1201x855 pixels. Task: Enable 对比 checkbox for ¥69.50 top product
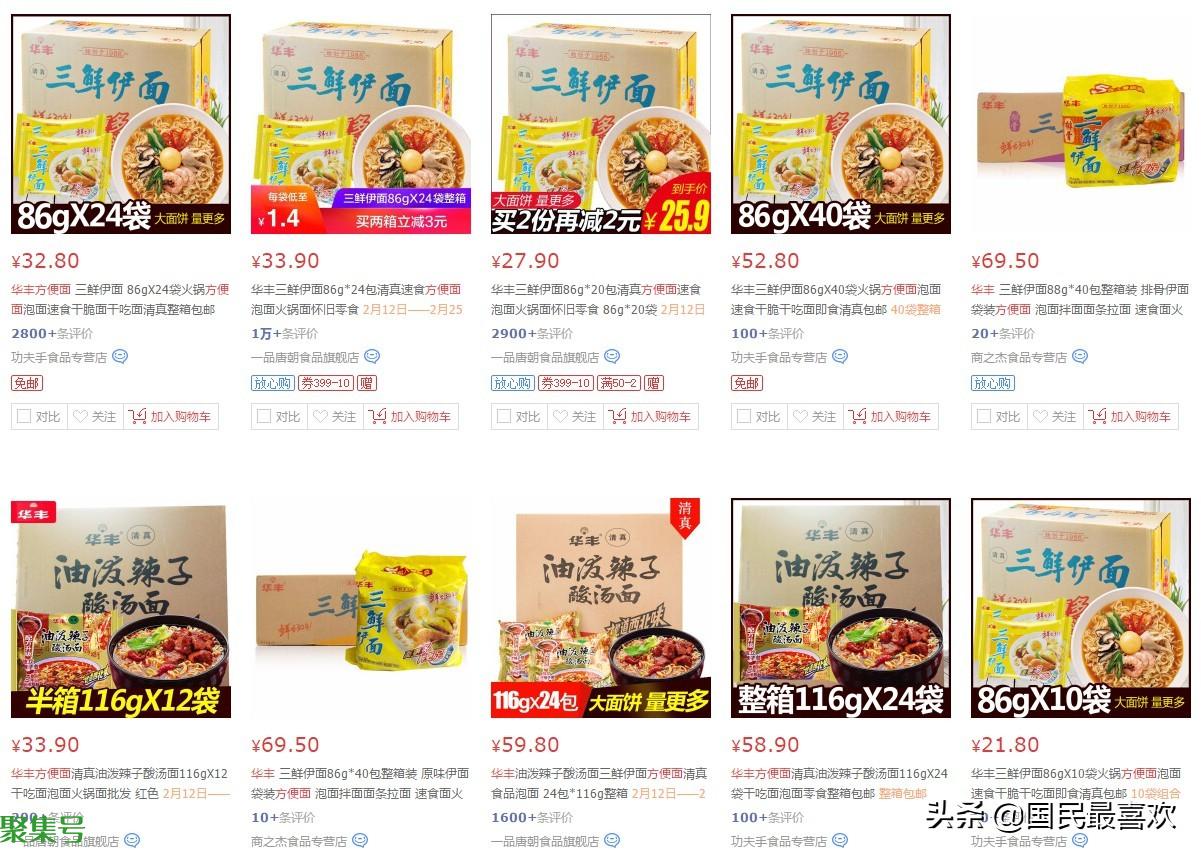coord(984,417)
